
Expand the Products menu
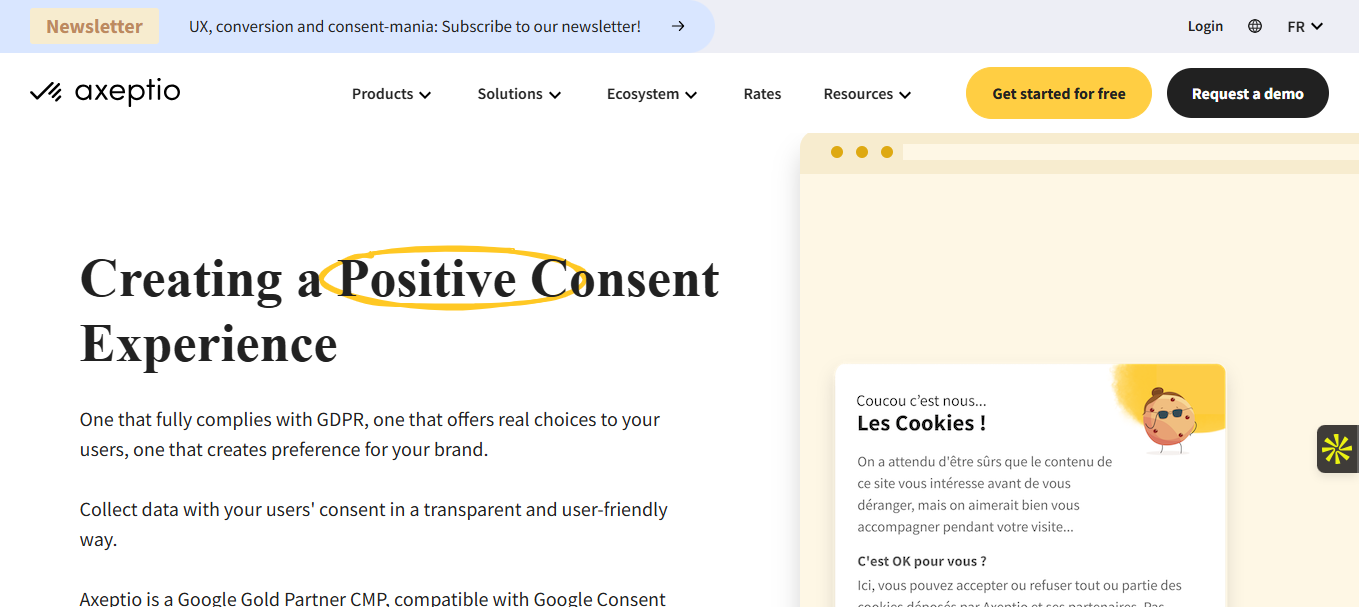tap(391, 94)
